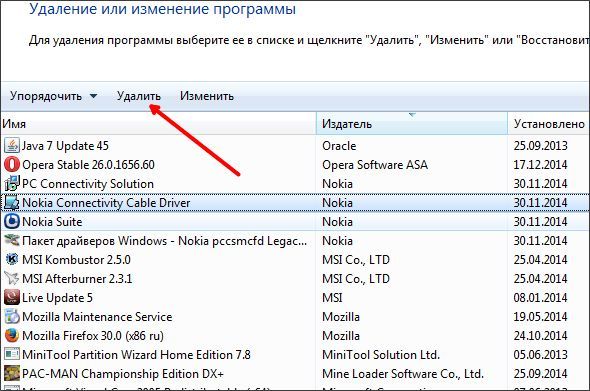Click the MSI Afterburner plane icon
Image resolution: width=590 pixels, height=391 pixels.
tap(12, 278)
